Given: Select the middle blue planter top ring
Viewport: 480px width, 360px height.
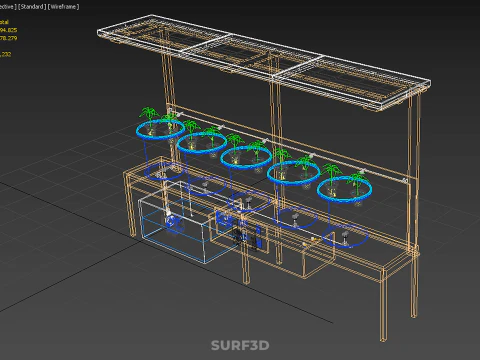Looking at the screenshot, I should click(x=246, y=157).
